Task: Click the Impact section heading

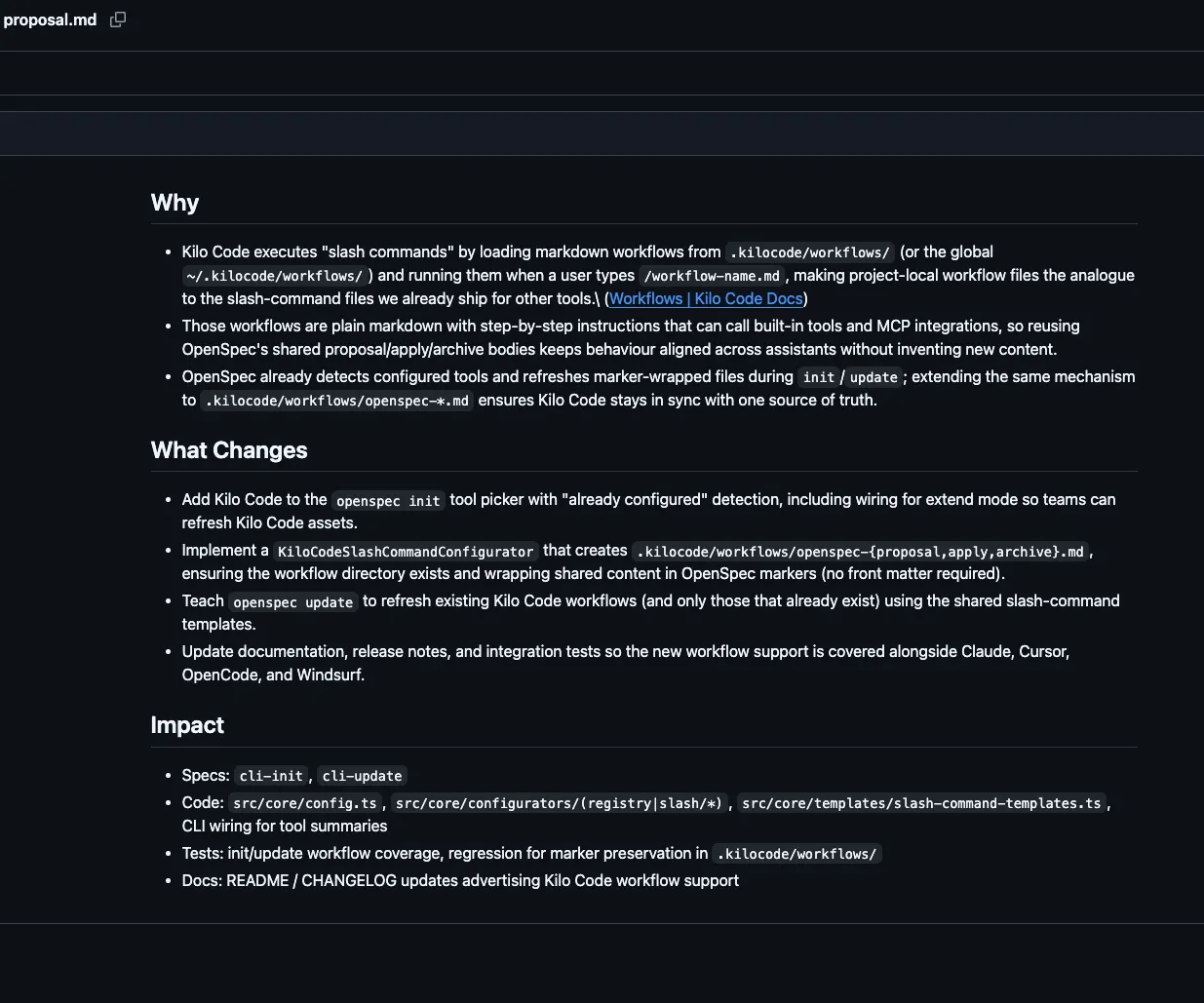Action: (187, 725)
